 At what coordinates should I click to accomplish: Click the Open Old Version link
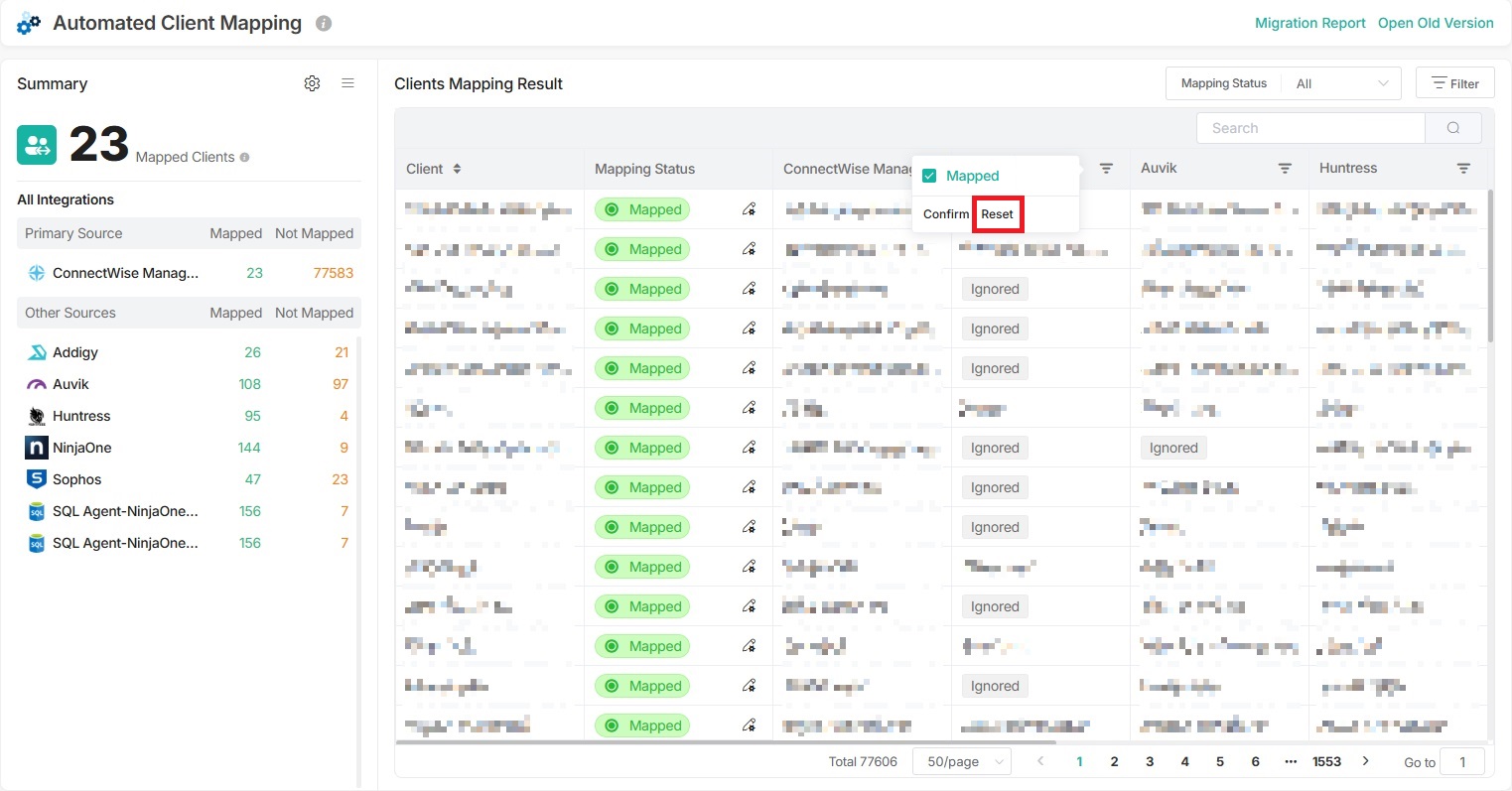pos(1436,22)
